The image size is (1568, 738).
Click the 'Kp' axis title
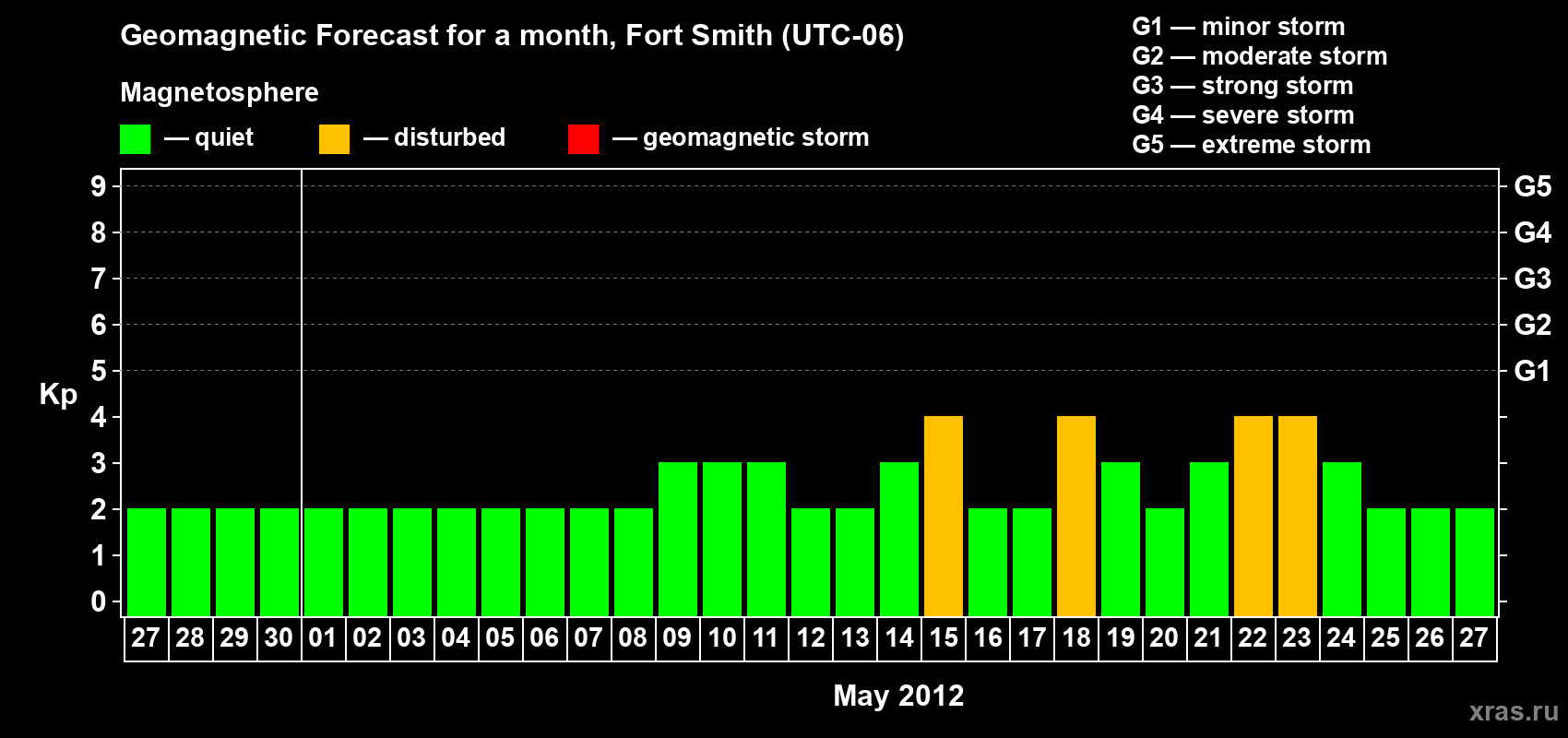click(58, 395)
